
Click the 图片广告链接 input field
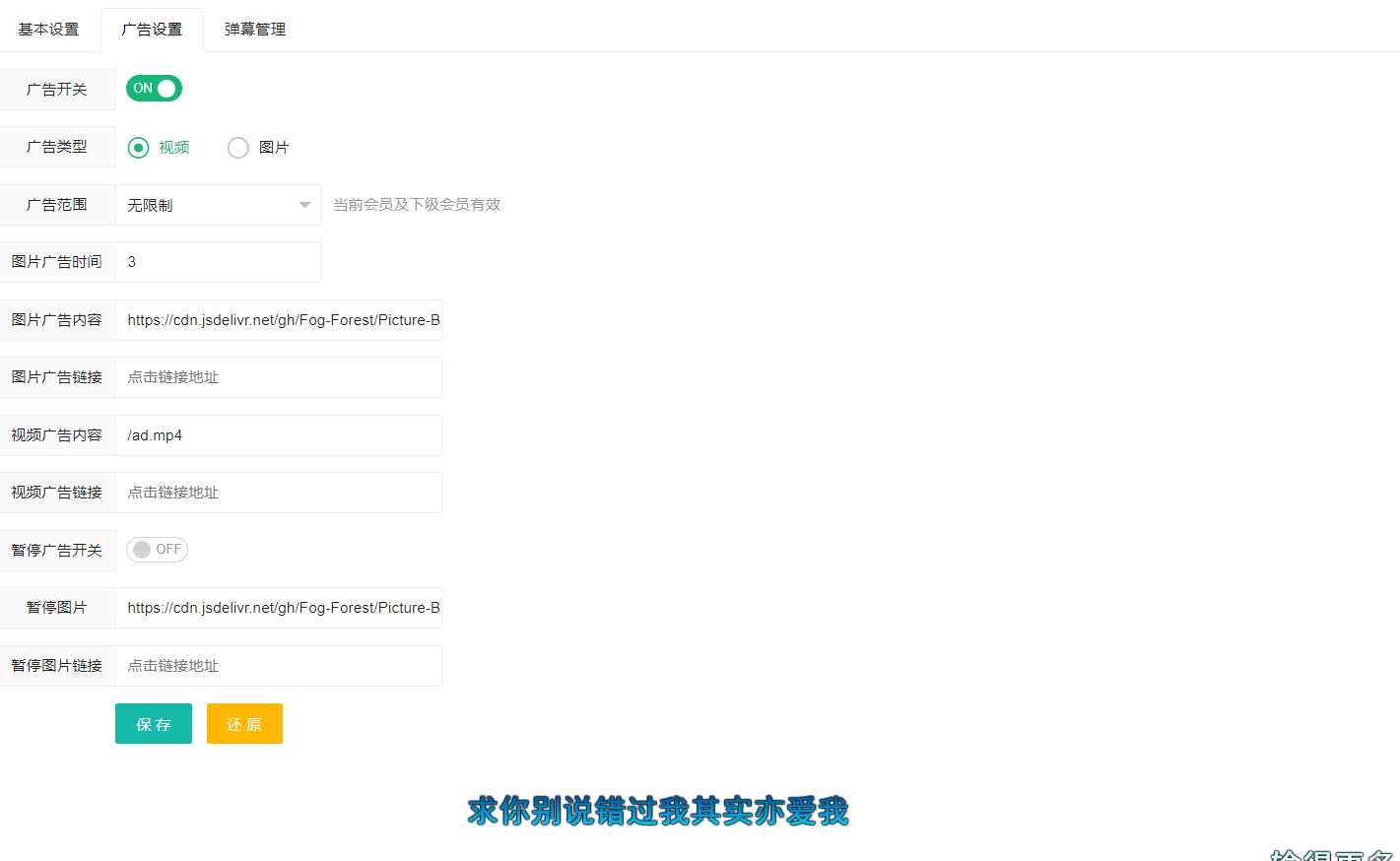point(279,376)
